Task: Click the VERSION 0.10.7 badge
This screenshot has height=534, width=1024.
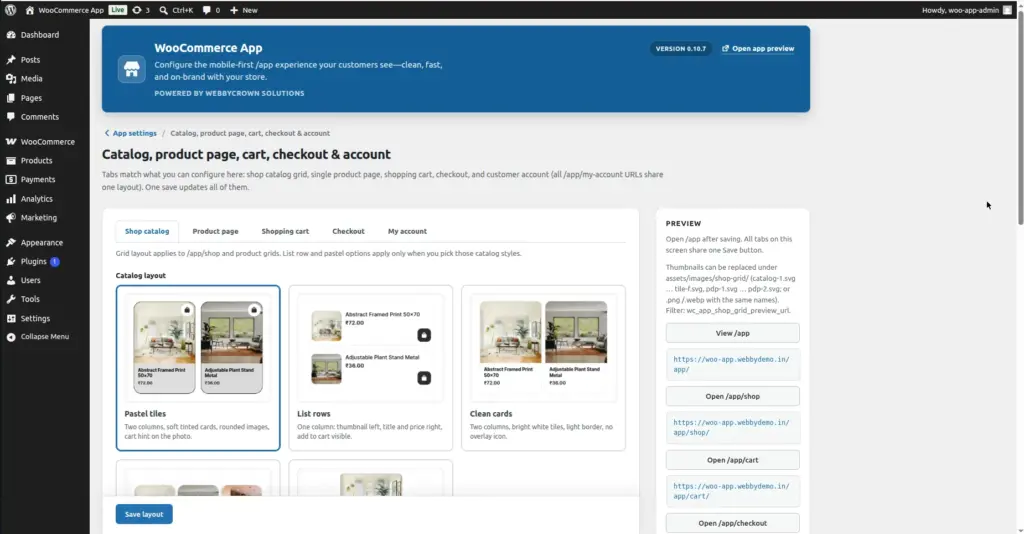Action: 680,48
